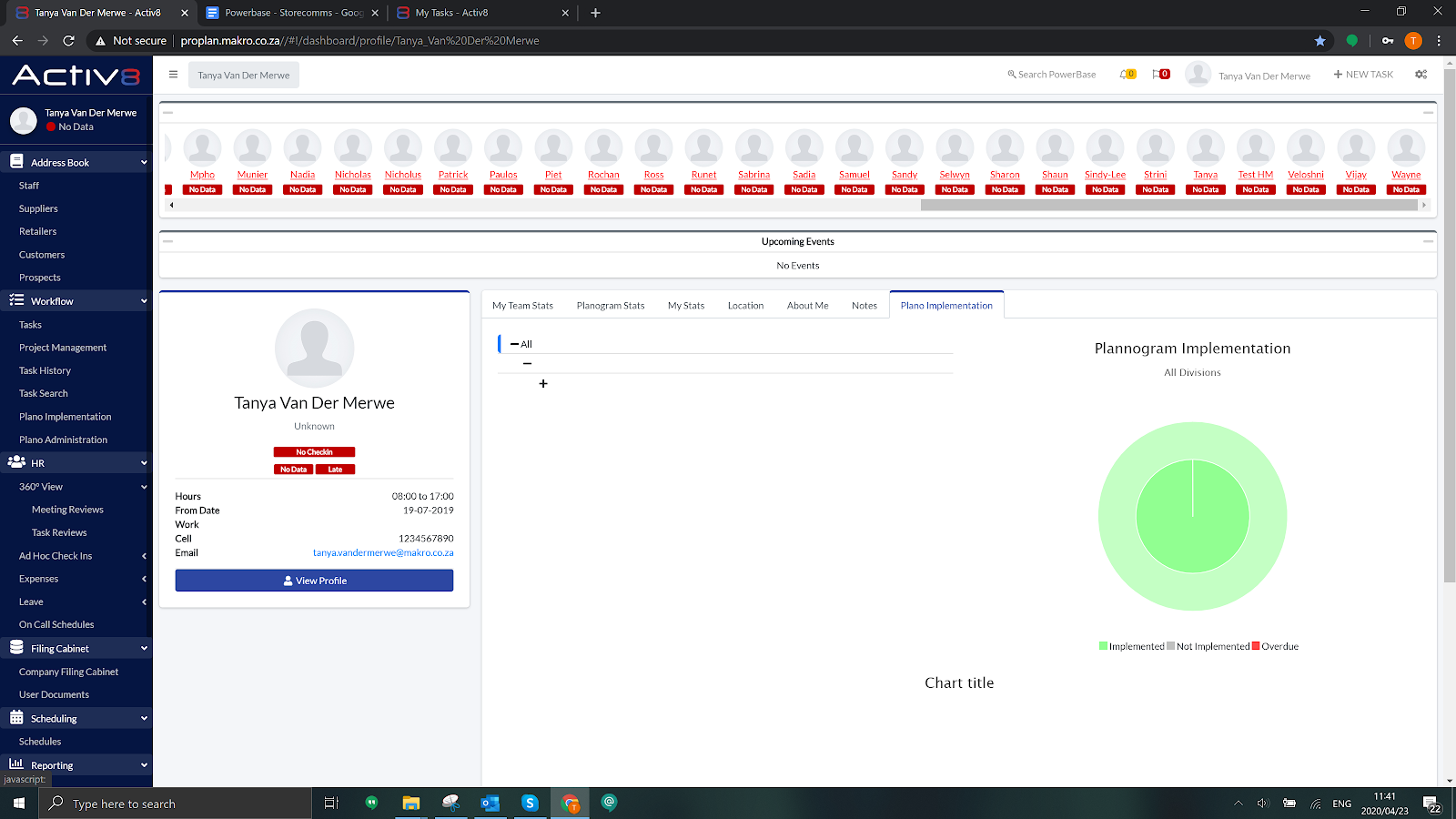1456x819 pixels.
Task: Click Tanya's large profile picture on the card
Action: 314,349
